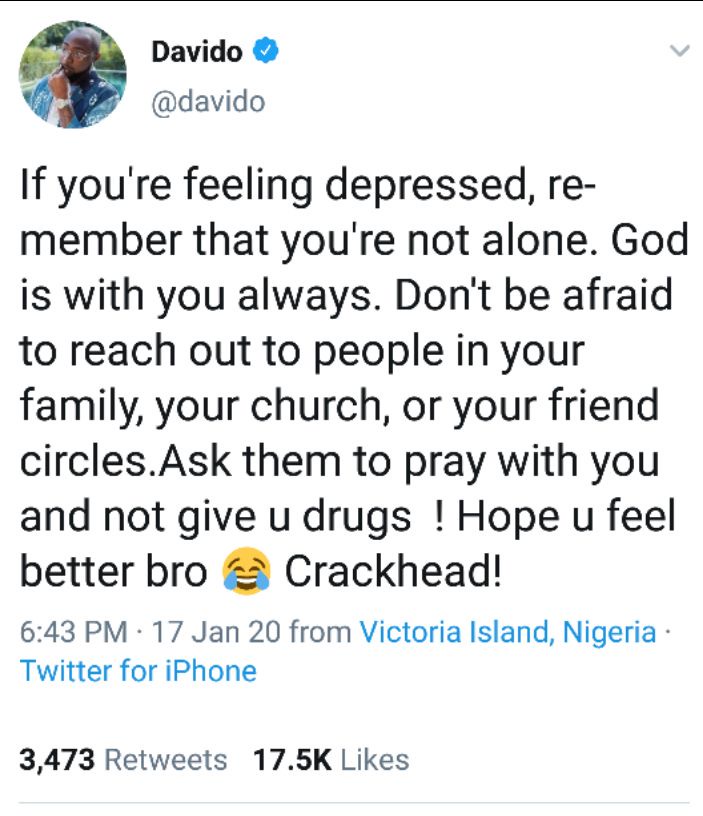Click the @davido handle

tap(208, 101)
